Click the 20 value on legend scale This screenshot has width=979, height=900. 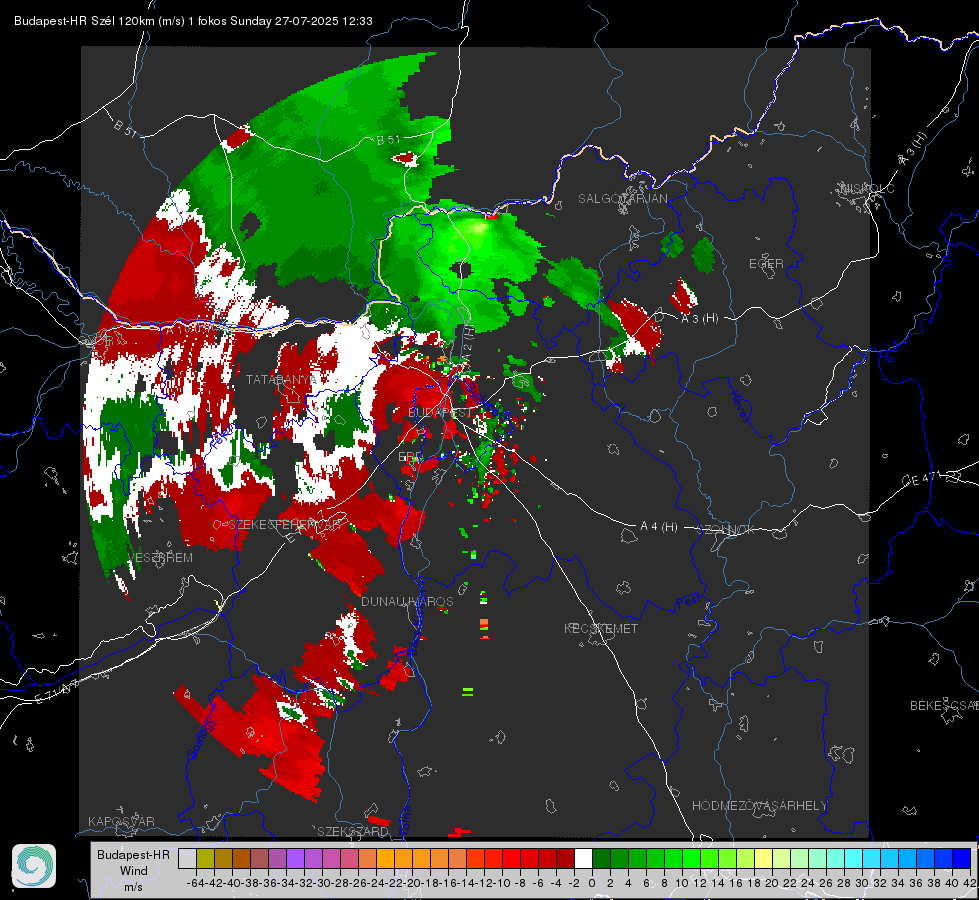772,883
